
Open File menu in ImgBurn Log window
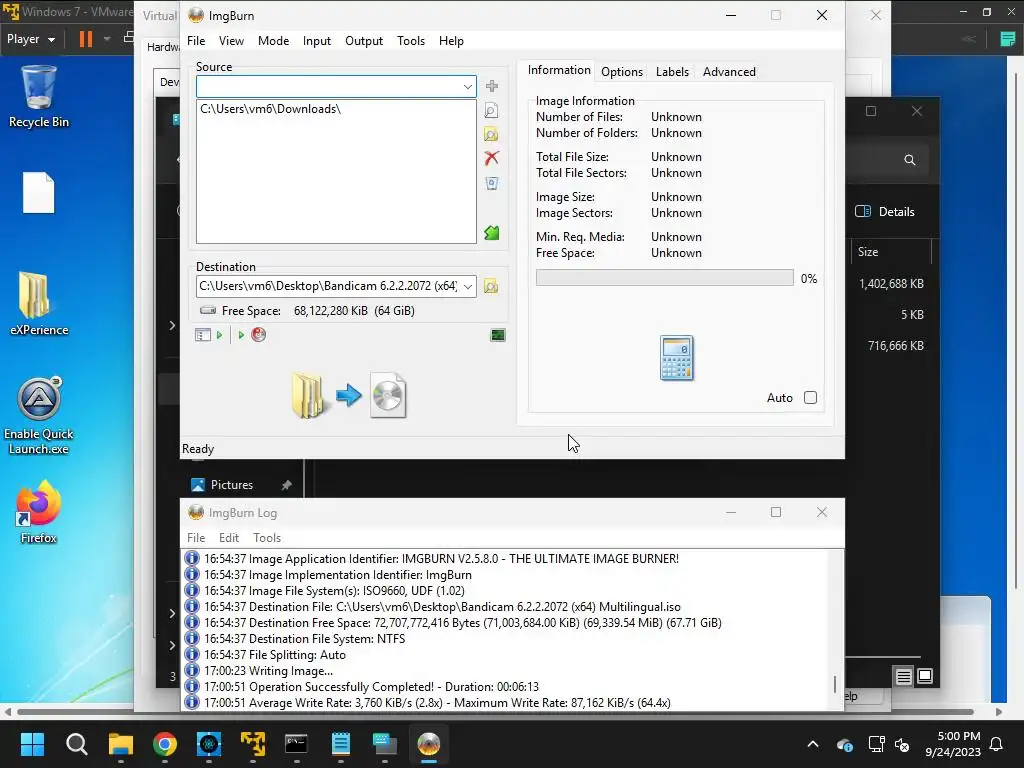tap(196, 537)
